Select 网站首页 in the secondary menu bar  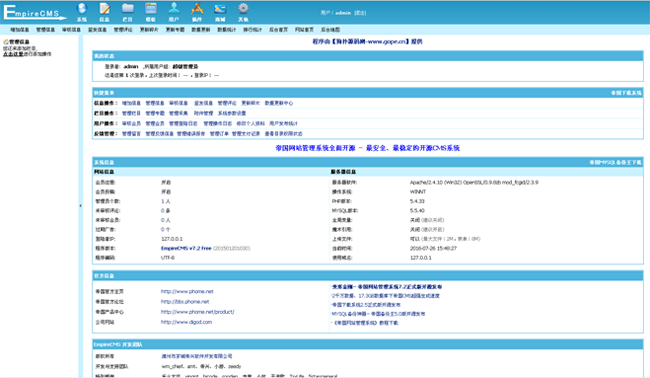pyautogui.click(x=304, y=30)
